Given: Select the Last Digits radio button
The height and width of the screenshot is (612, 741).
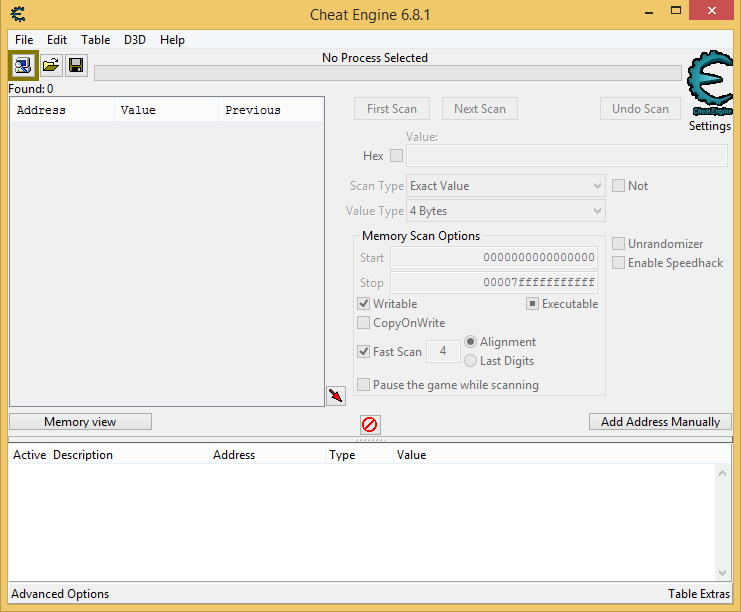Looking at the screenshot, I should click(x=470, y=361).
